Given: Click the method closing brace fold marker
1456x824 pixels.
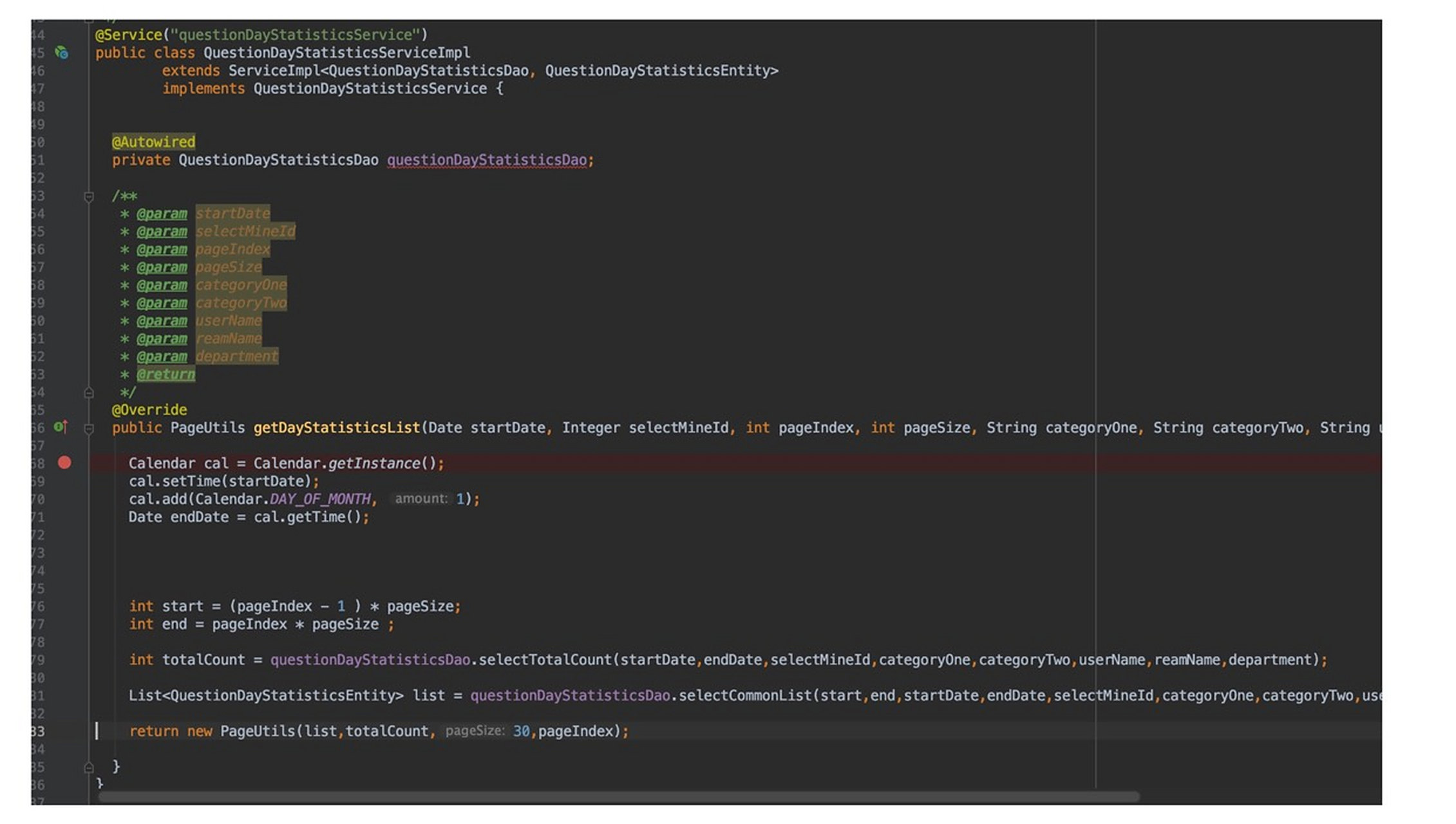Looking at the screenshot, I should tap(89, 767).
